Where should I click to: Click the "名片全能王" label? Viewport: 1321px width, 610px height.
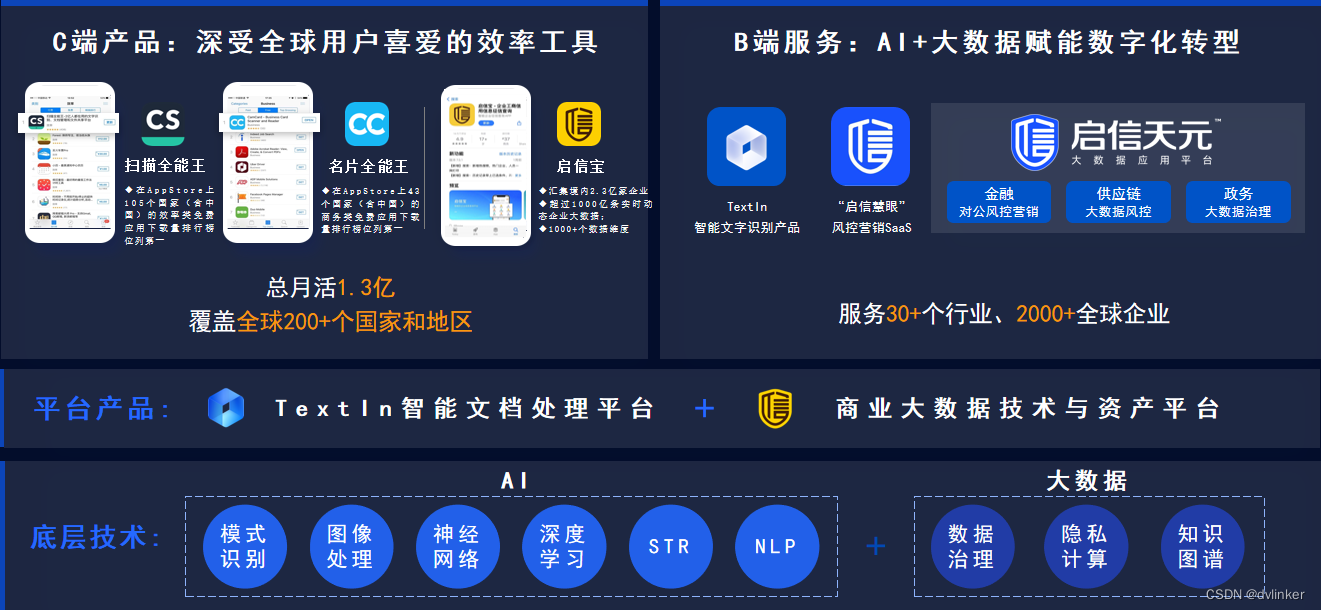click(369, 166)
